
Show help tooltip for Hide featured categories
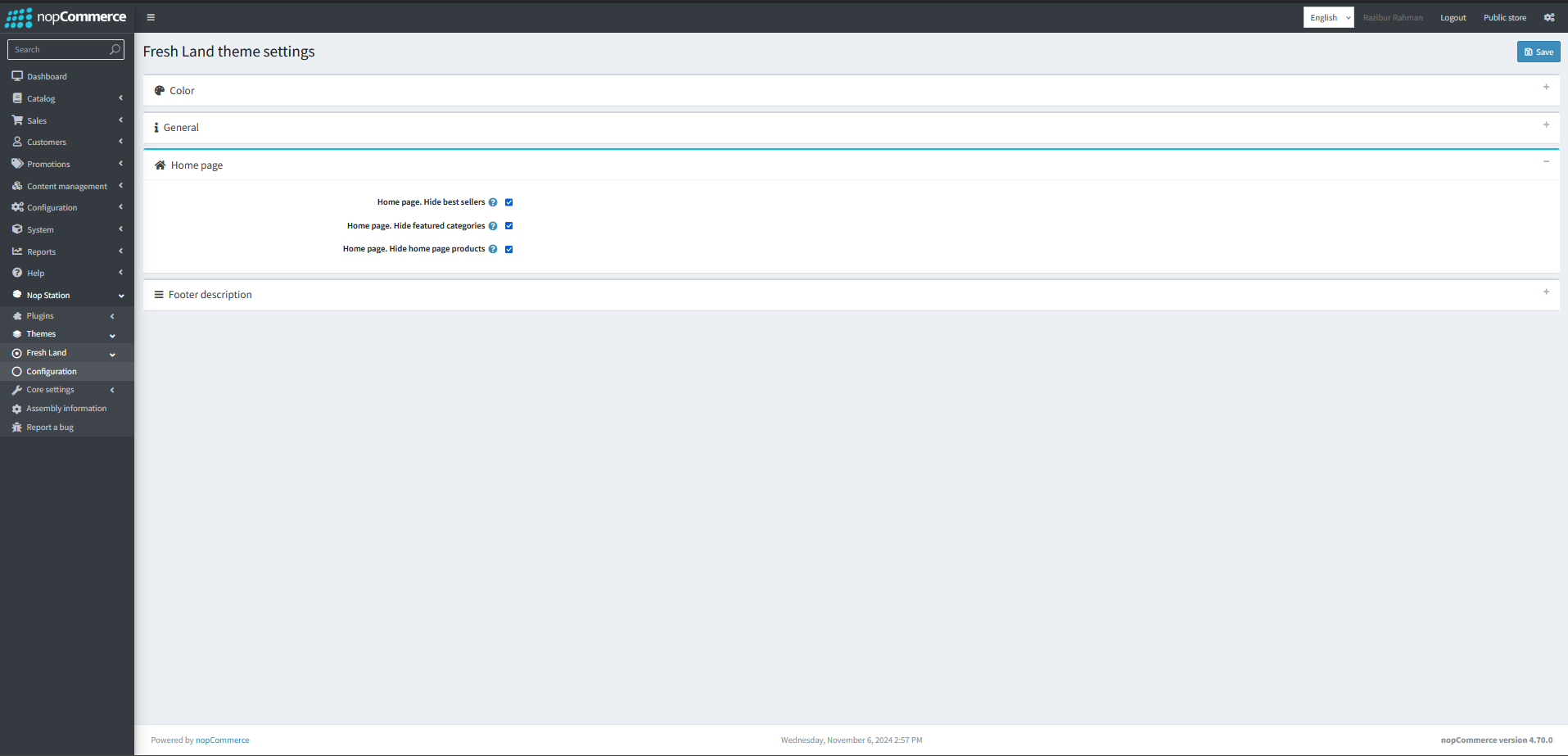493,226
